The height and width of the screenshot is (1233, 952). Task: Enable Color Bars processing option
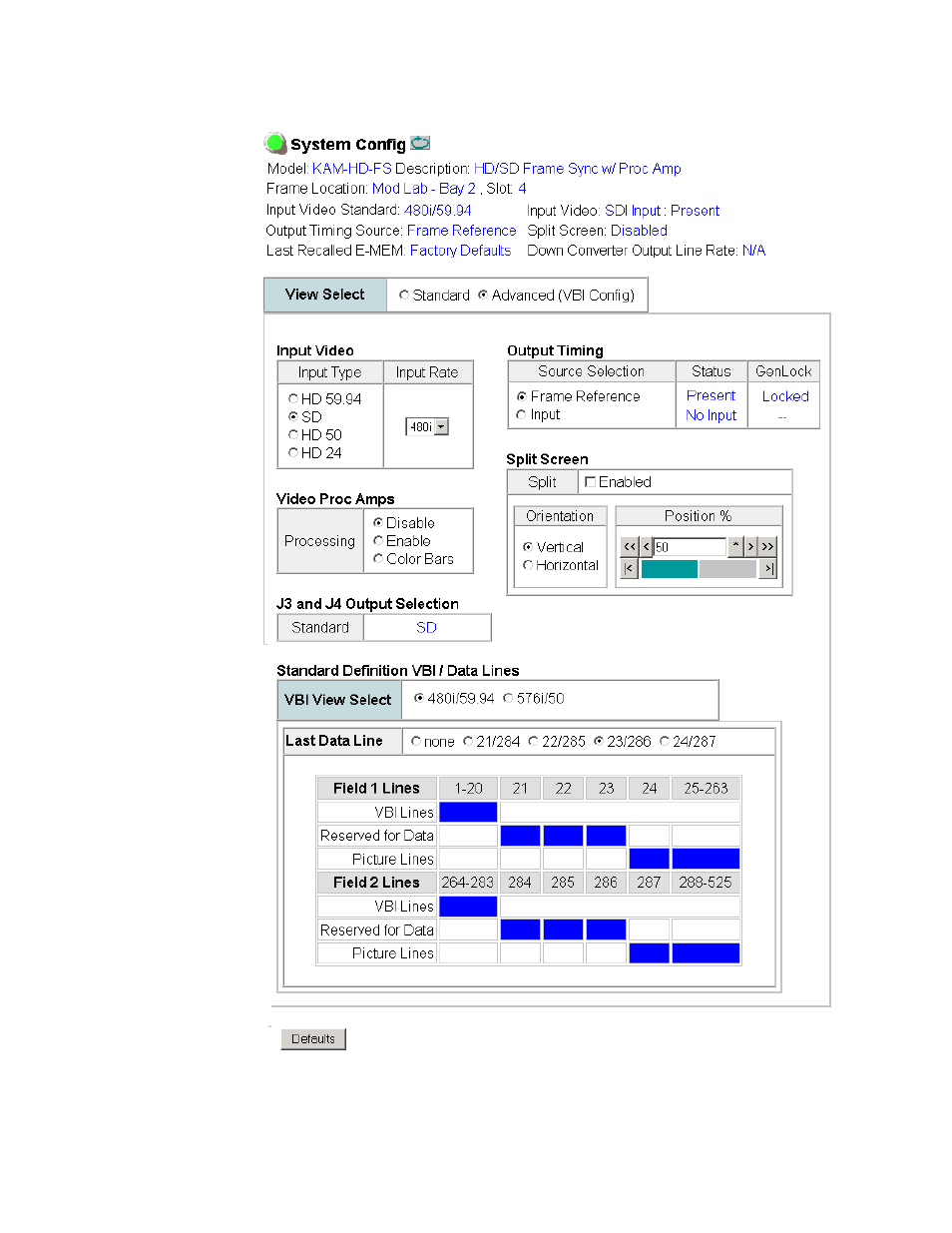pos(378,559)
